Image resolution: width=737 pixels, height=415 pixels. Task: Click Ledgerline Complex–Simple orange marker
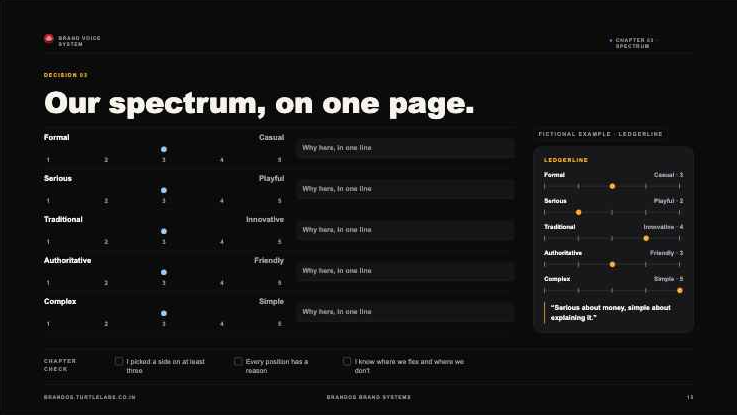tap(680, 290)
